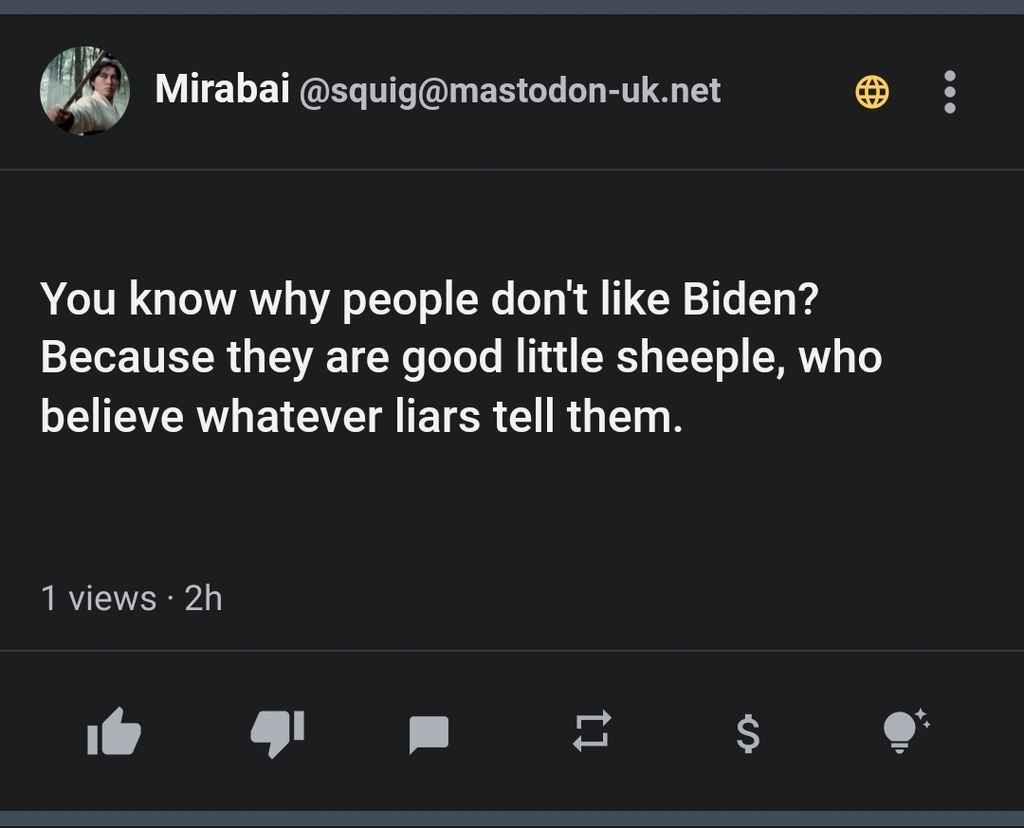
Task: Open Mirabai's profile avatar picture
Action: tap(85, 91)
